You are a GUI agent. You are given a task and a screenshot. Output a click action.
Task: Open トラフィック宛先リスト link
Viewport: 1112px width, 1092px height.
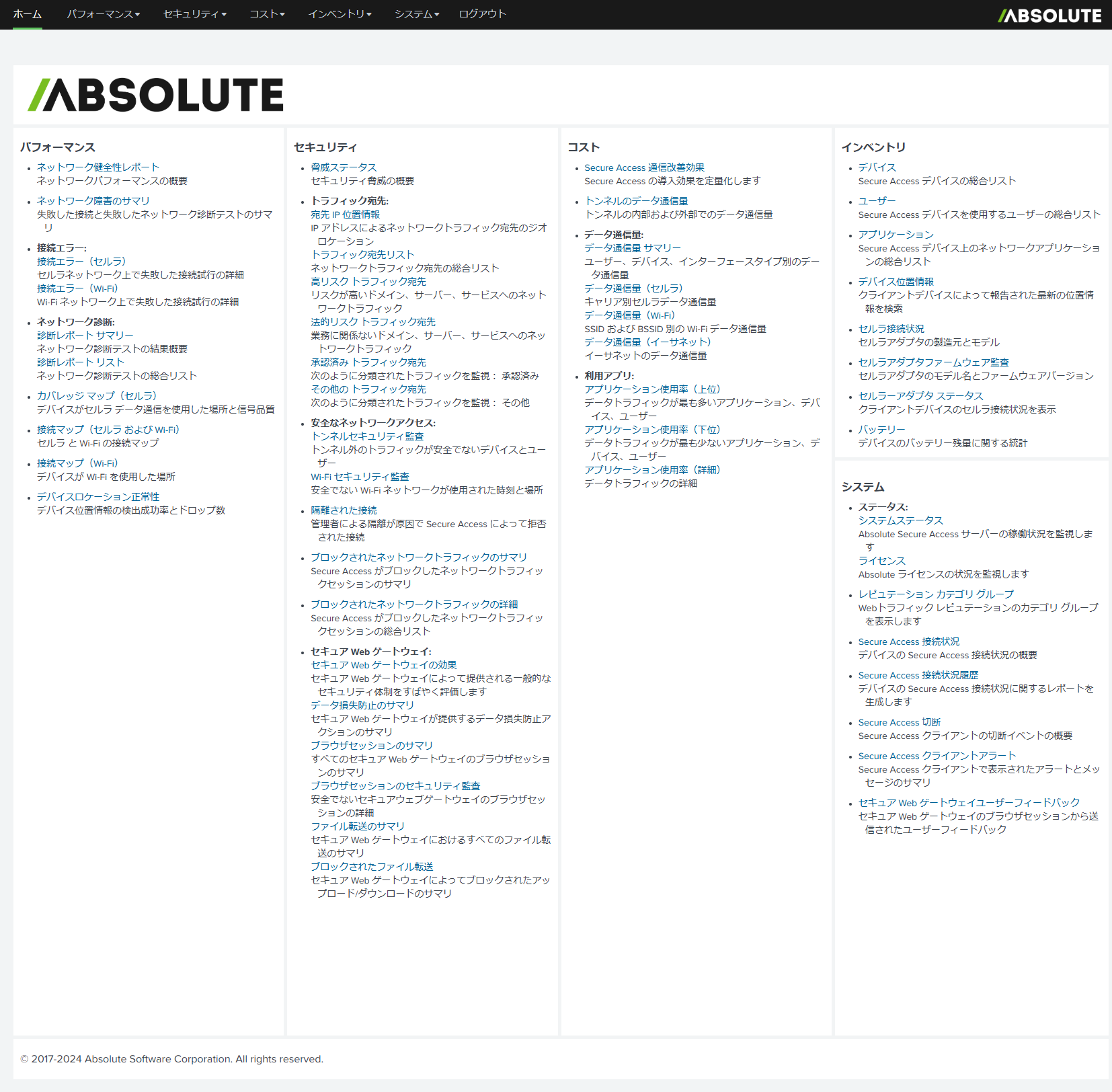click(363, 255)
